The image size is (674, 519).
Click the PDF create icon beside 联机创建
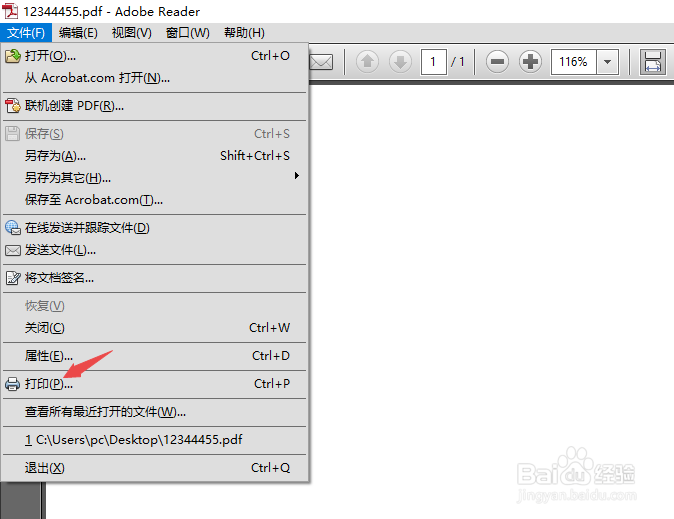pos(12,106)
